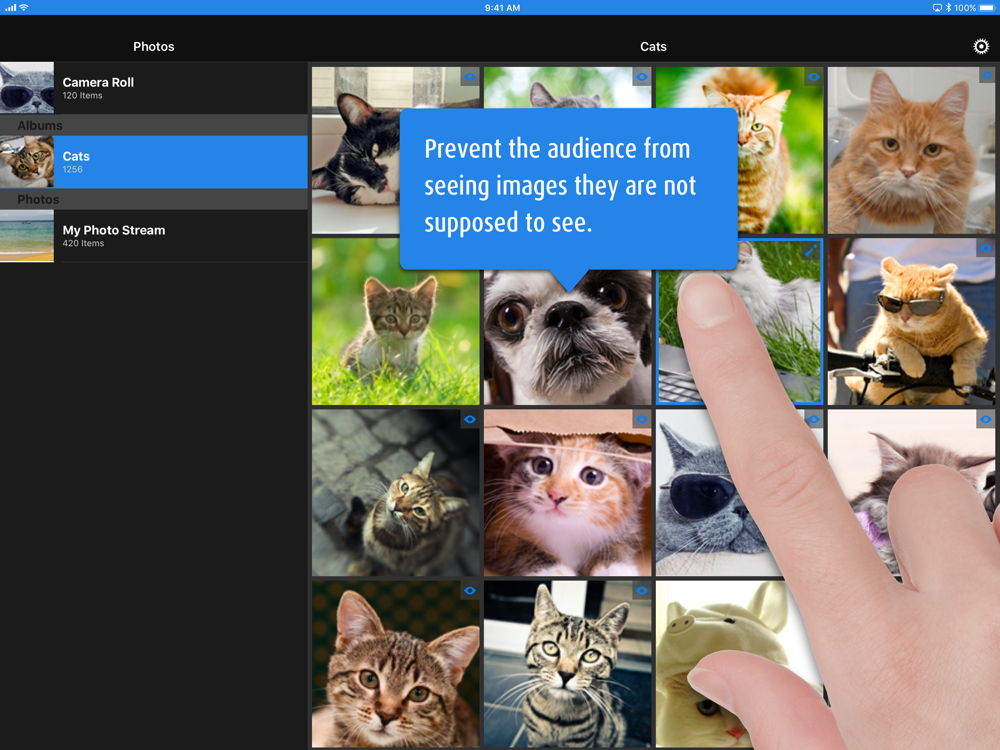Toggle eye on striped tabby kitten photo
This screenshot has height=750, width=1000.
click(x=642, y=591)
